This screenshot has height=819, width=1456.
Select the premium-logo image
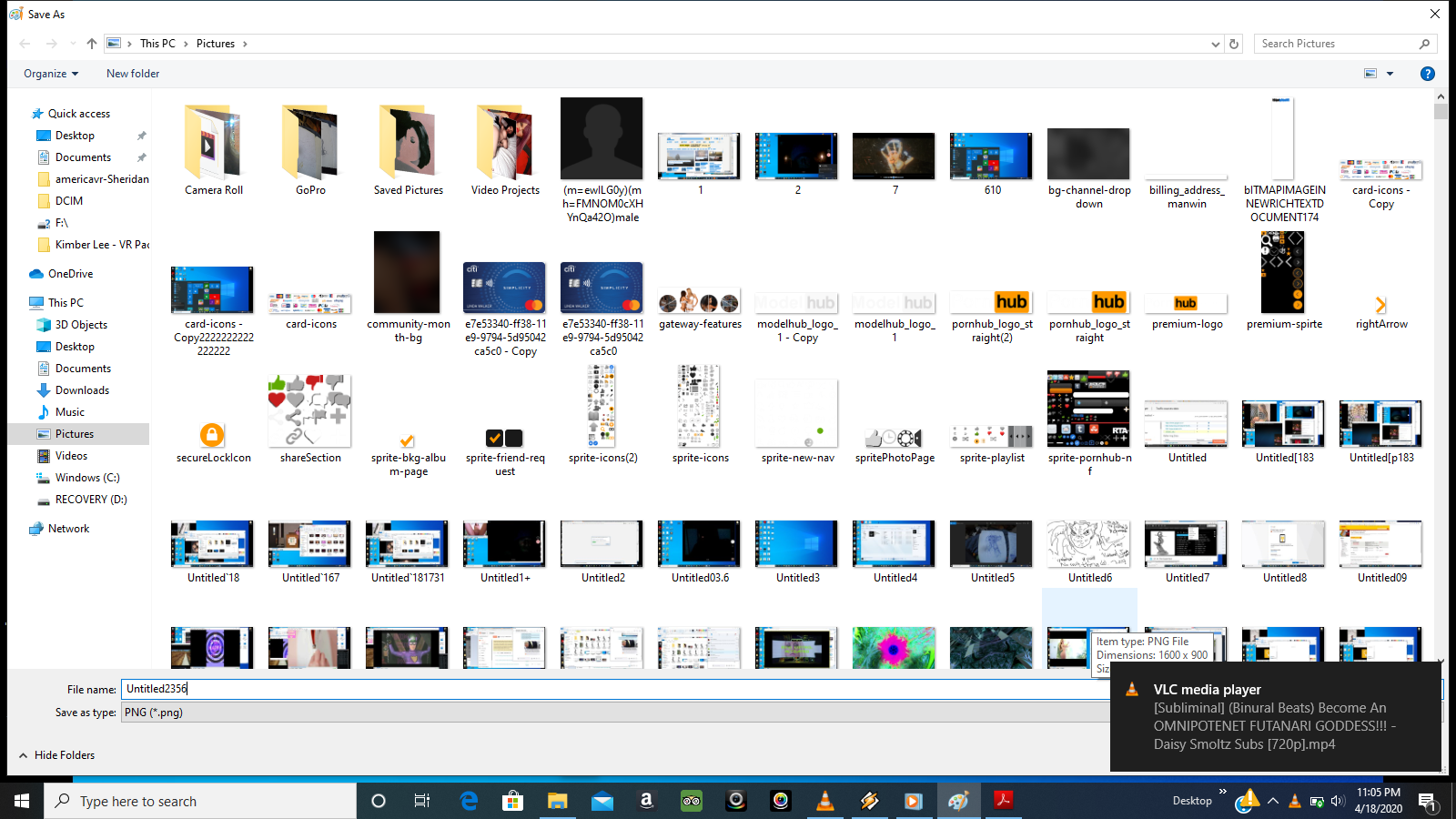point(1187,310)
